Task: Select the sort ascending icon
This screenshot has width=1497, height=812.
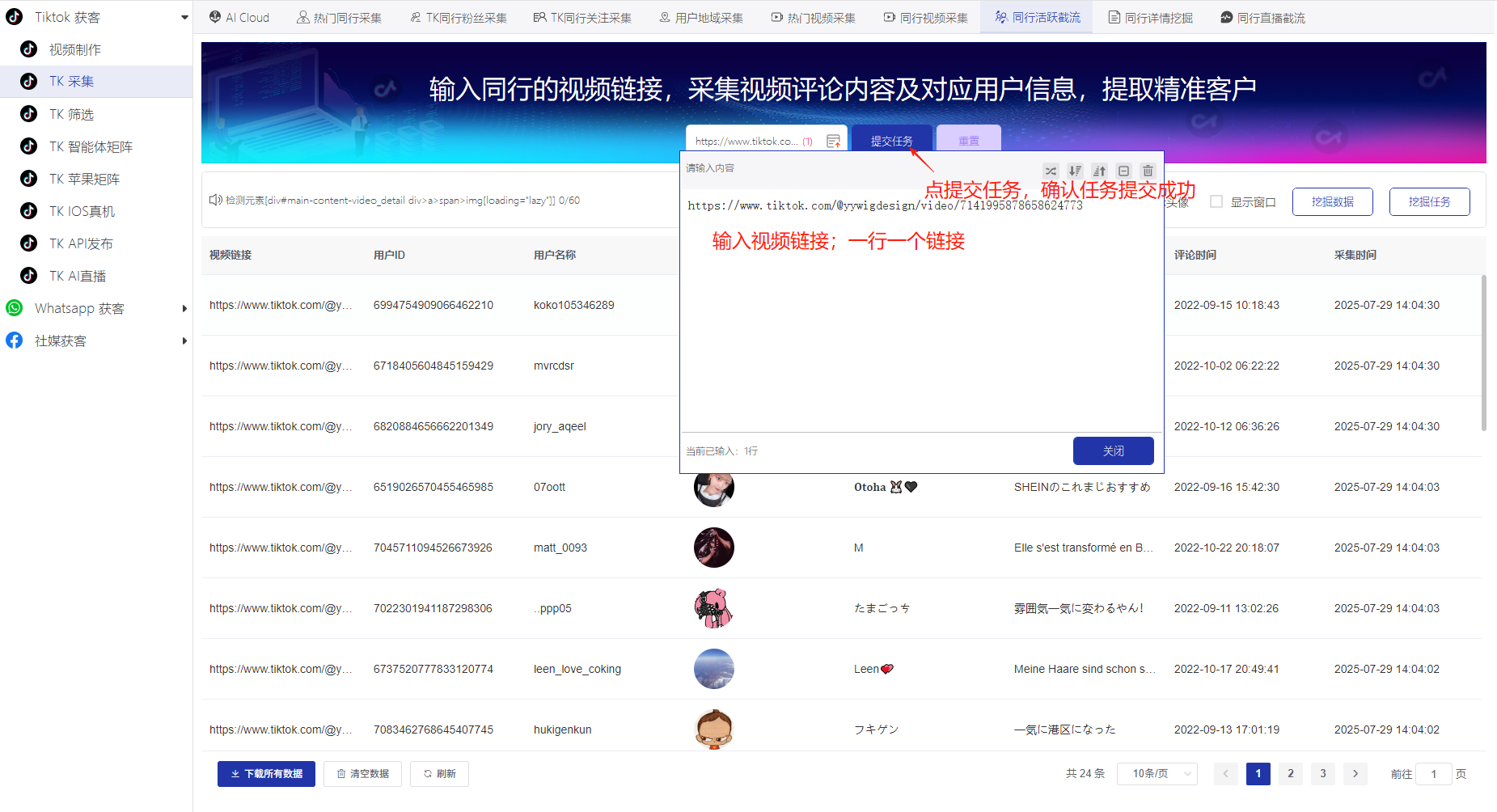Action: (1099, 171)
